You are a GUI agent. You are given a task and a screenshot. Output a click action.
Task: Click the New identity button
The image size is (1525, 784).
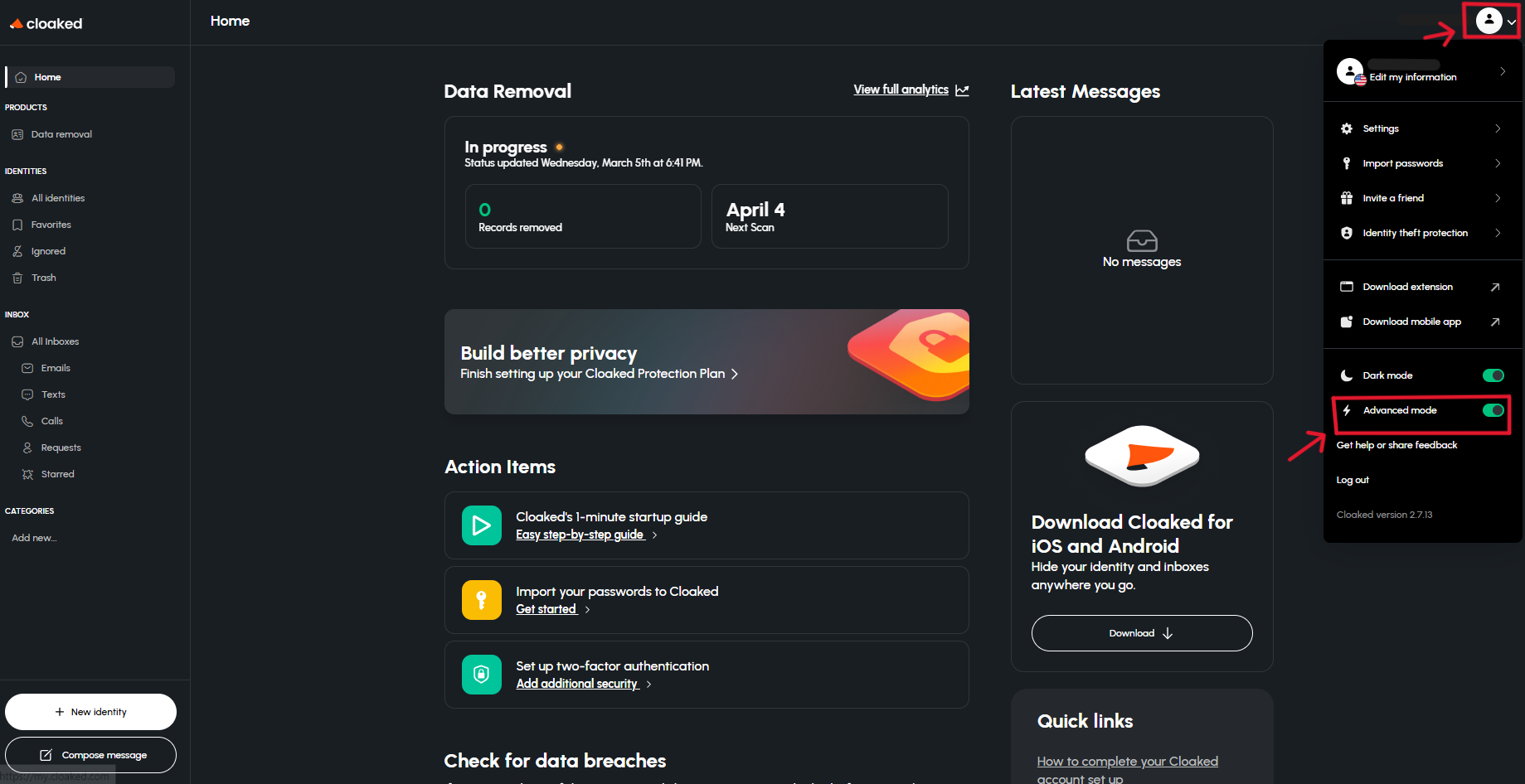pyautogui.click(x=90, y=712)
